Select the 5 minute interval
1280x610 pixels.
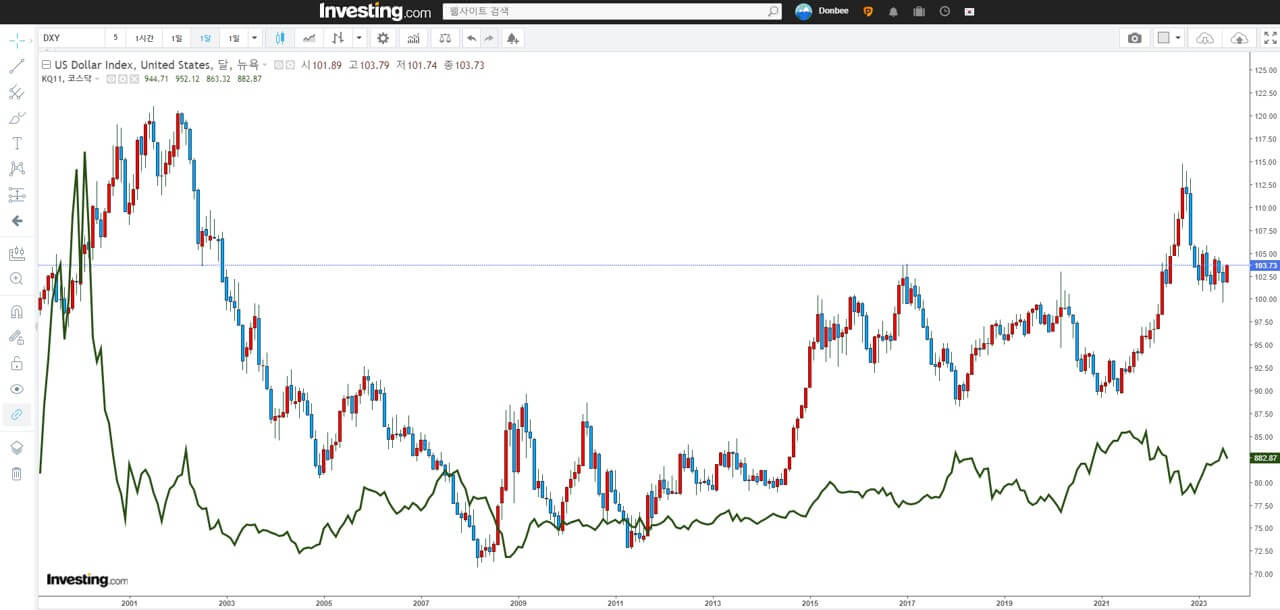(x=115, y=38)
